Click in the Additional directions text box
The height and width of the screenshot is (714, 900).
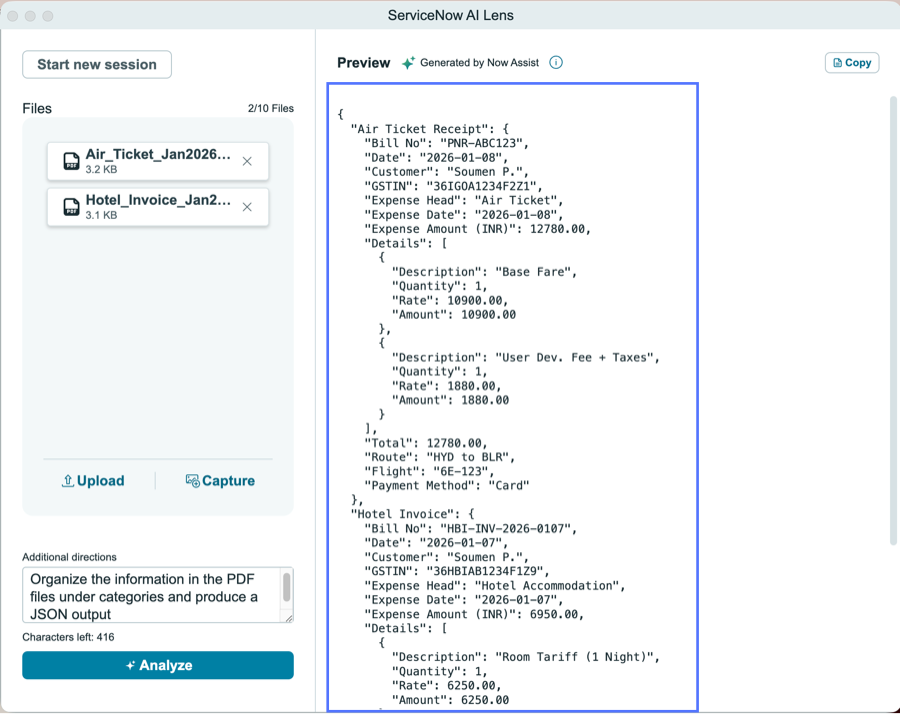(152, 595)
